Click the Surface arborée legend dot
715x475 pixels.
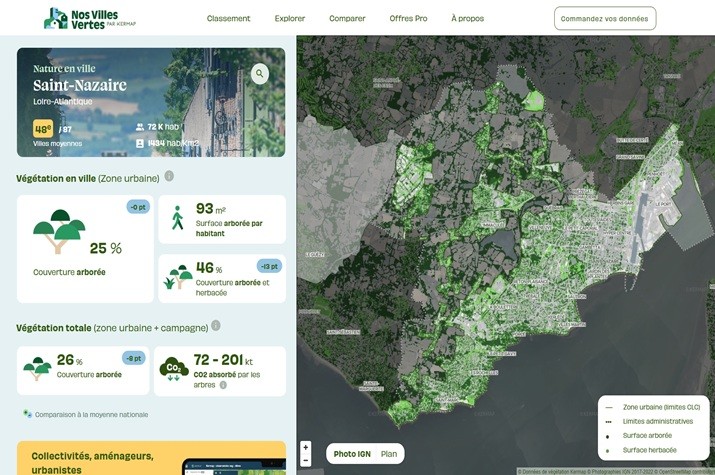607,436
